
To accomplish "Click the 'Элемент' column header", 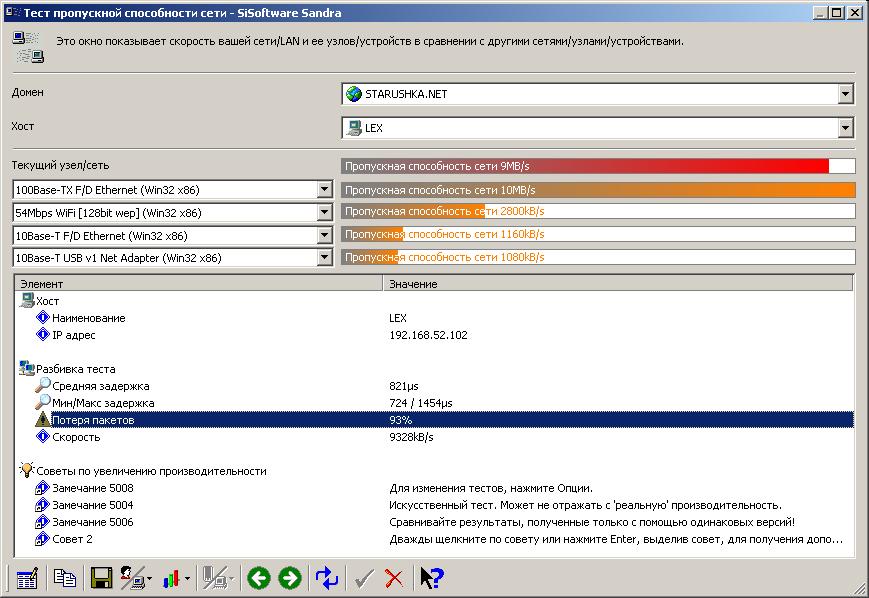I will [200, 284].
